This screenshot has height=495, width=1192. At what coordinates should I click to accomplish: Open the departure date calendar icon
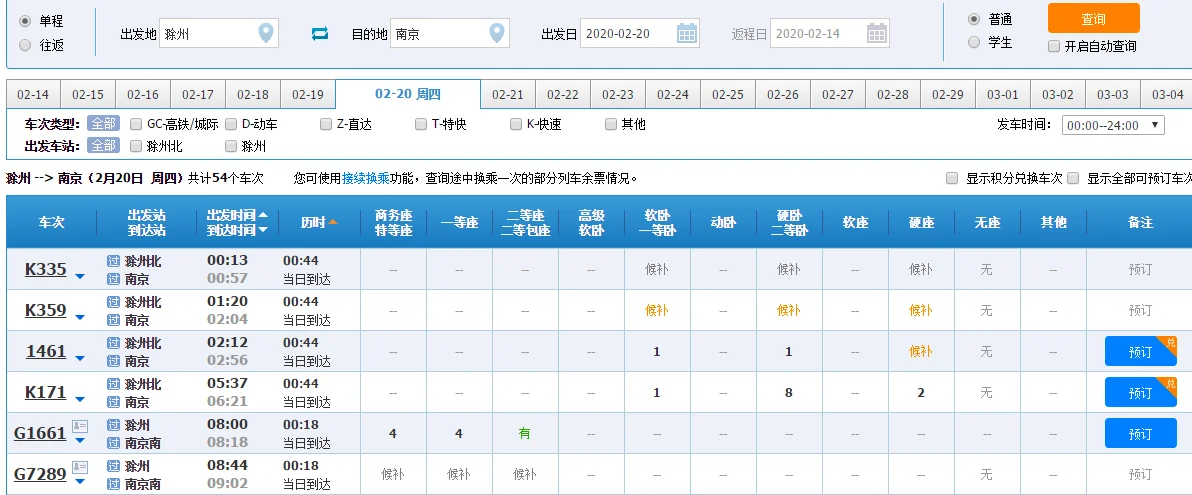tap(686, 33)
